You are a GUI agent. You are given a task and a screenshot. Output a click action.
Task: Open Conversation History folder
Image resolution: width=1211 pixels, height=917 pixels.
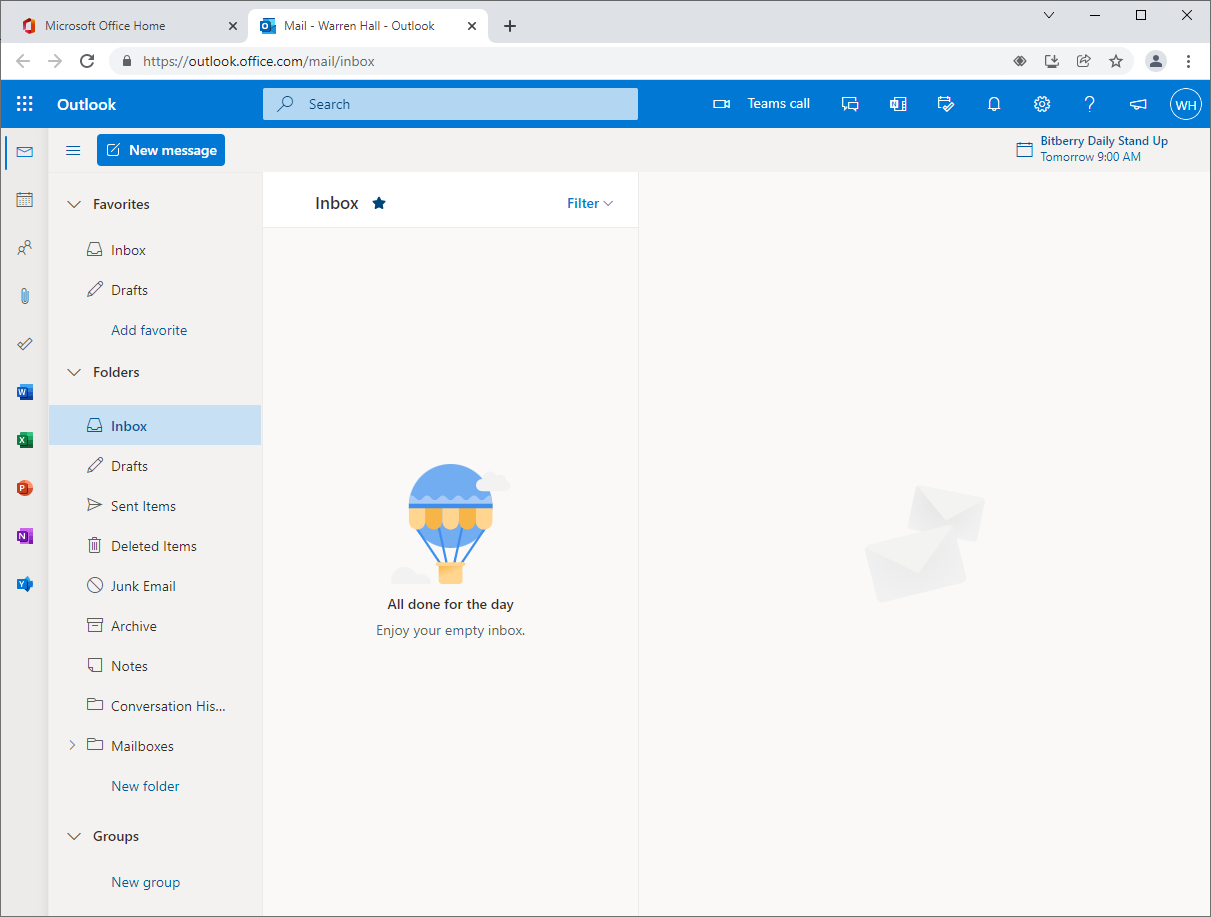155,706
